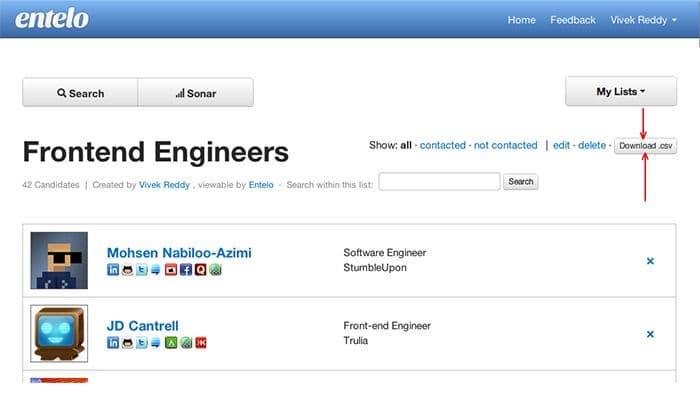This screenshot has width=700, height=400.
Task: Click Mohsen Nabiloo-Azimi's Facebook icon
Action: [186, 270]
